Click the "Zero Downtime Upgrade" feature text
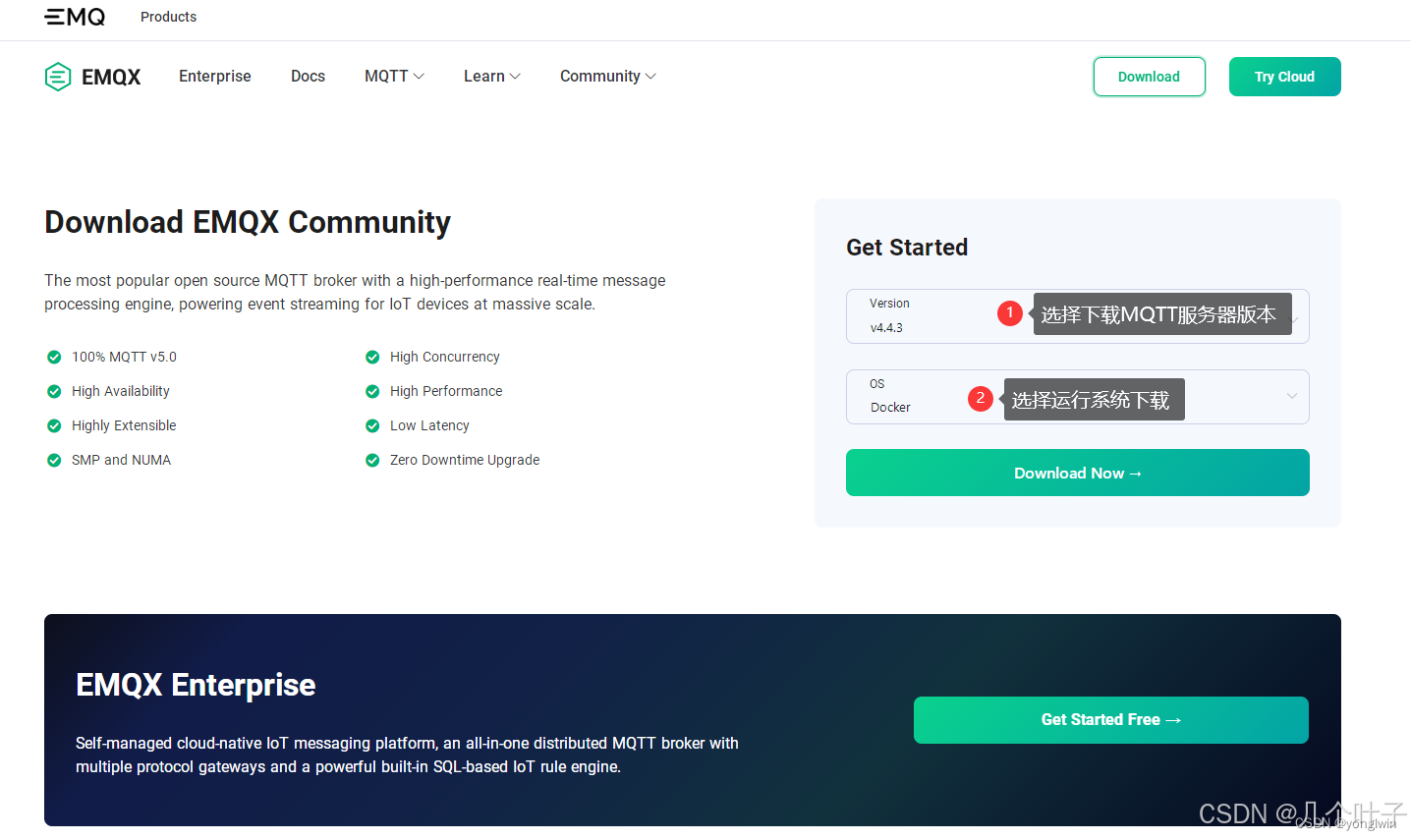The width and height of the screenshot is (1411, 840). 465,460
